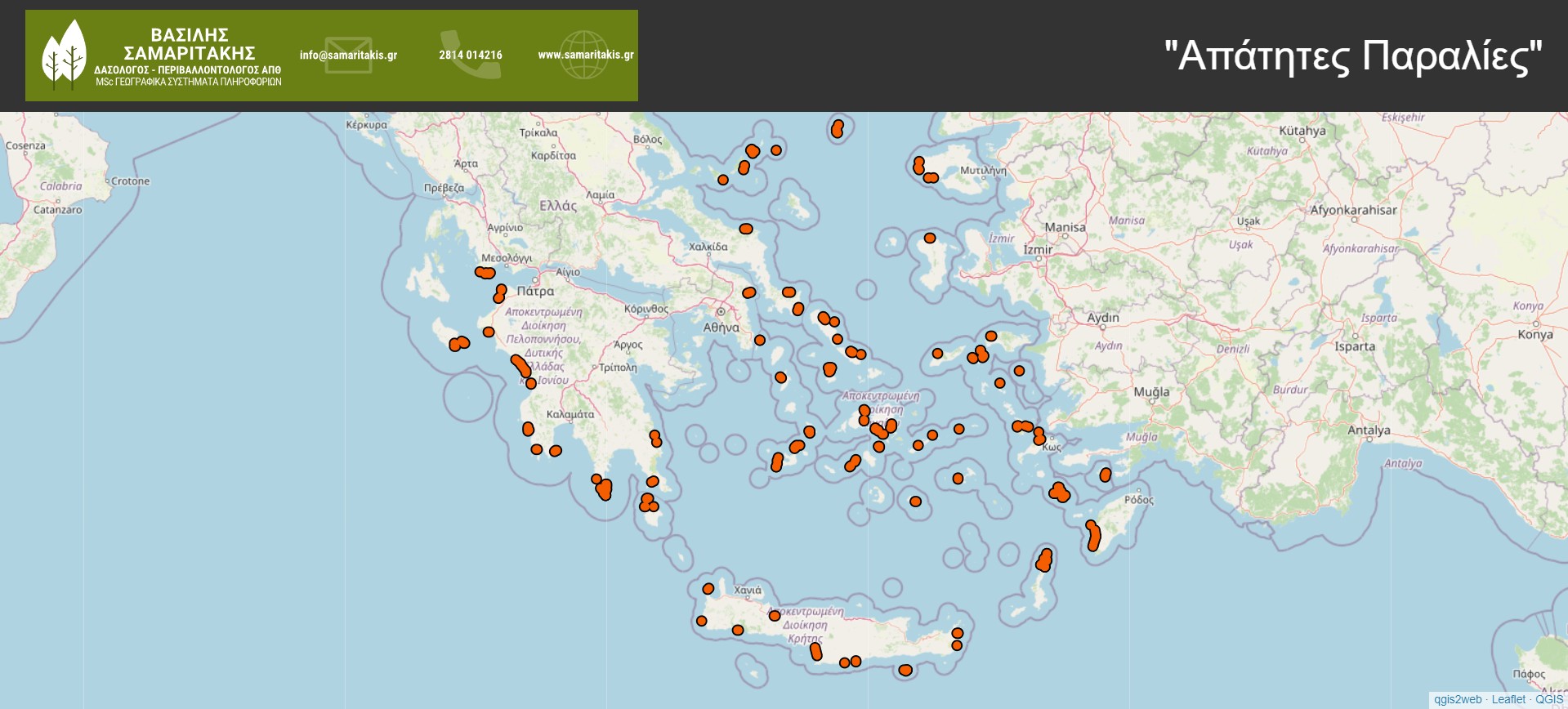This screenshot has width=1568, height=709.
Task: Select the marker on Crete's southeast coast
Action: point(905,671)
